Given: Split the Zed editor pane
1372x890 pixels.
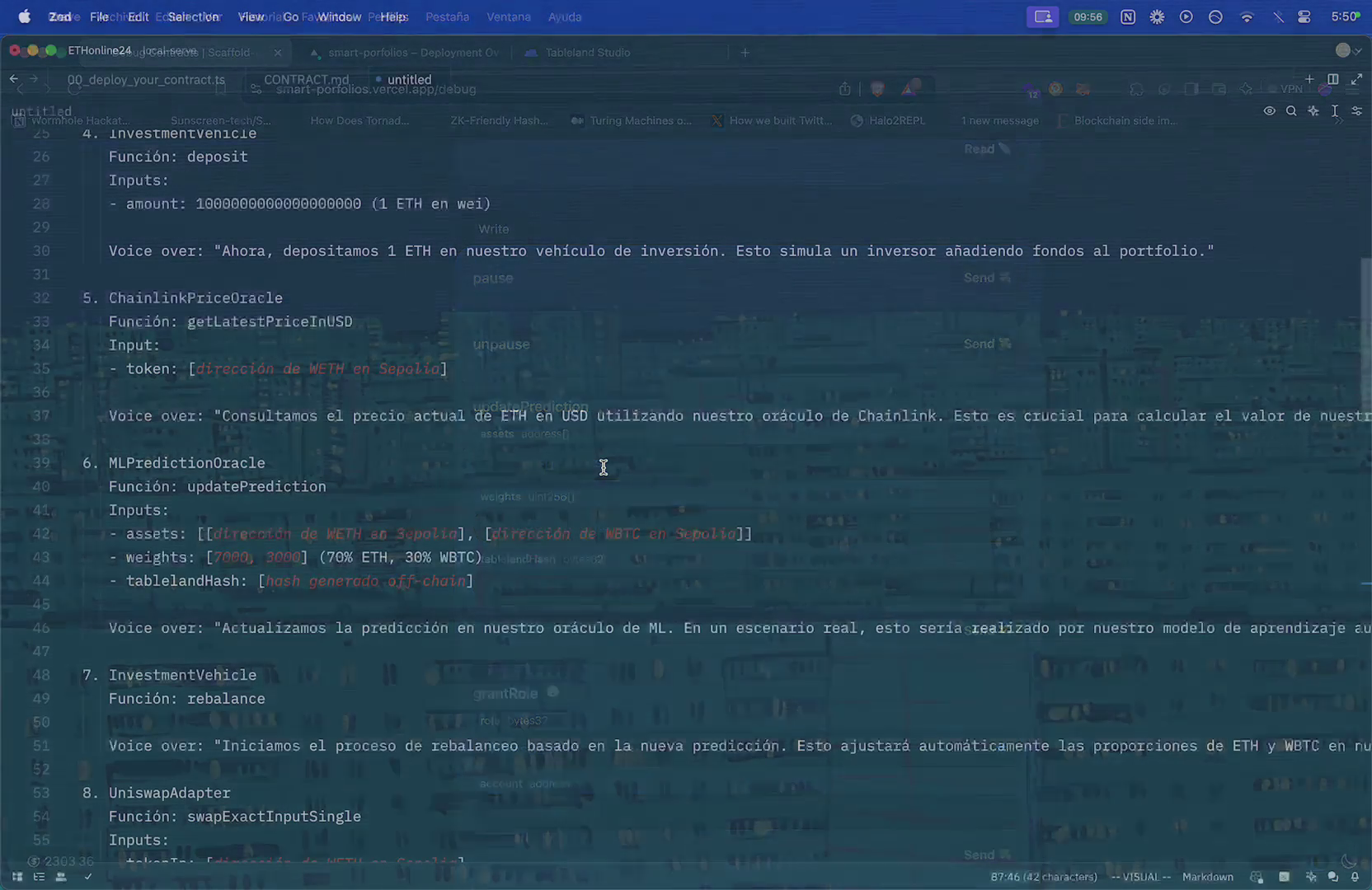Looking at the screenshot, I should coord(1332,79).
